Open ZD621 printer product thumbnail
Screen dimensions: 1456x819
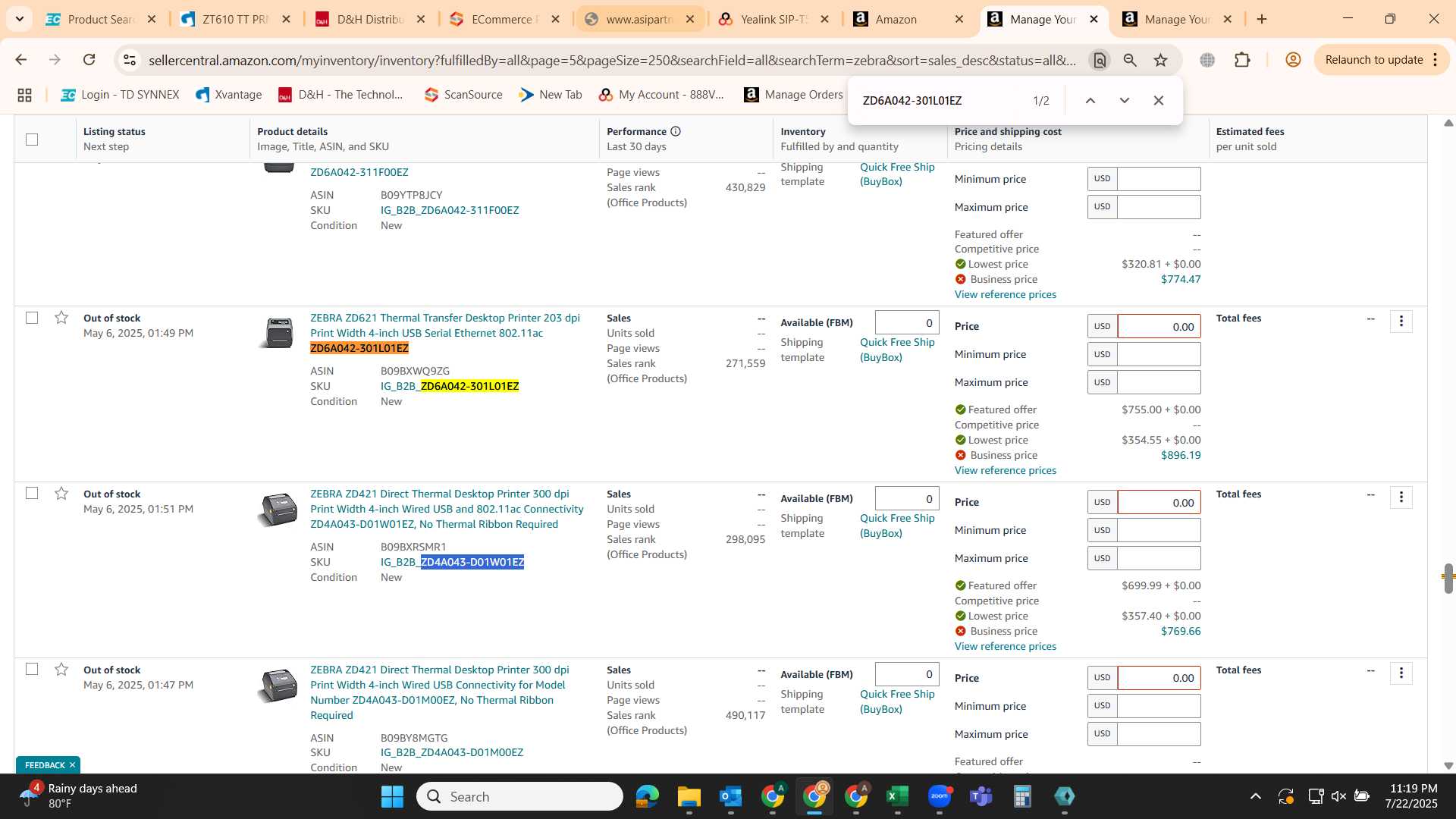pyautogui.click(x=278, y=332)
